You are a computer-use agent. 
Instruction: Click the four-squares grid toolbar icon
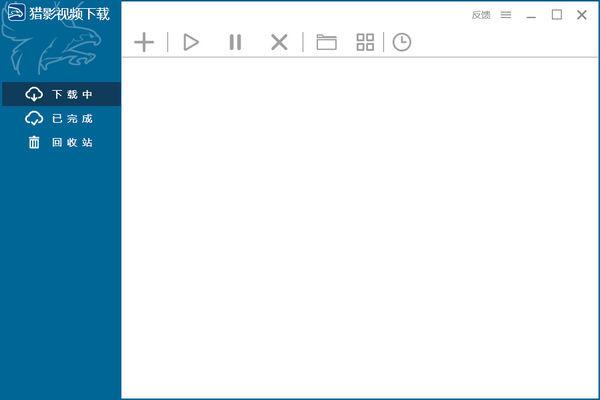tap(365, 42)
